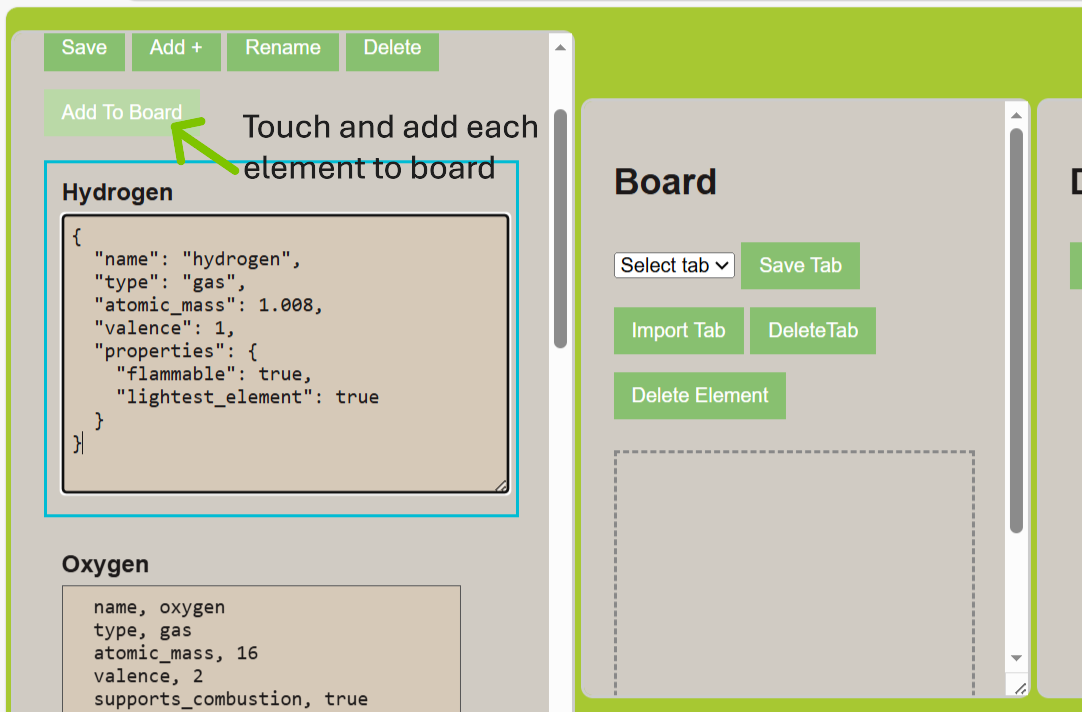Click the Delete Element button
The height and width of the screenshot is (712, 1082).
pyautogui.click(x=699, y=396)
